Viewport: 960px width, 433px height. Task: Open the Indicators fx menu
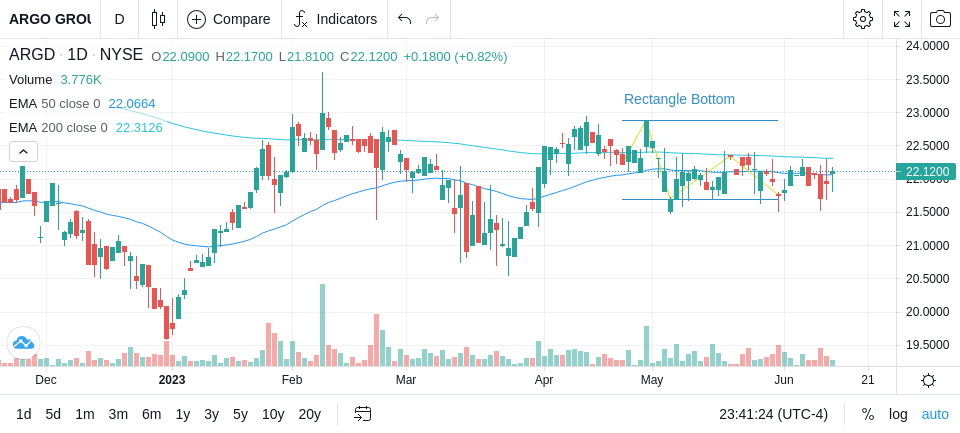click(301, 19)
